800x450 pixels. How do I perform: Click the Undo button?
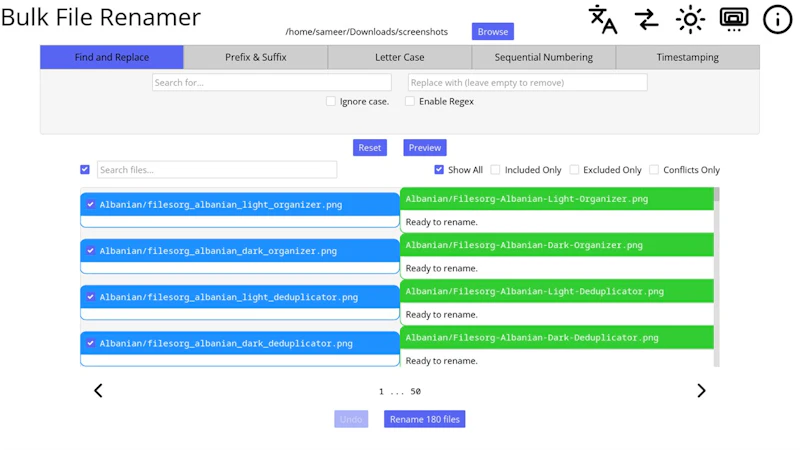coord(351,419)
